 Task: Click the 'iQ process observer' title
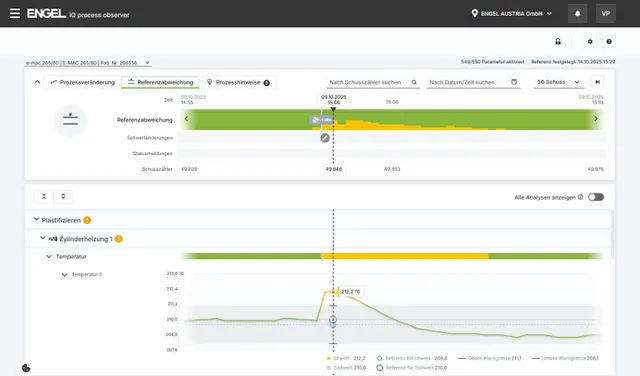pos(99,15)
